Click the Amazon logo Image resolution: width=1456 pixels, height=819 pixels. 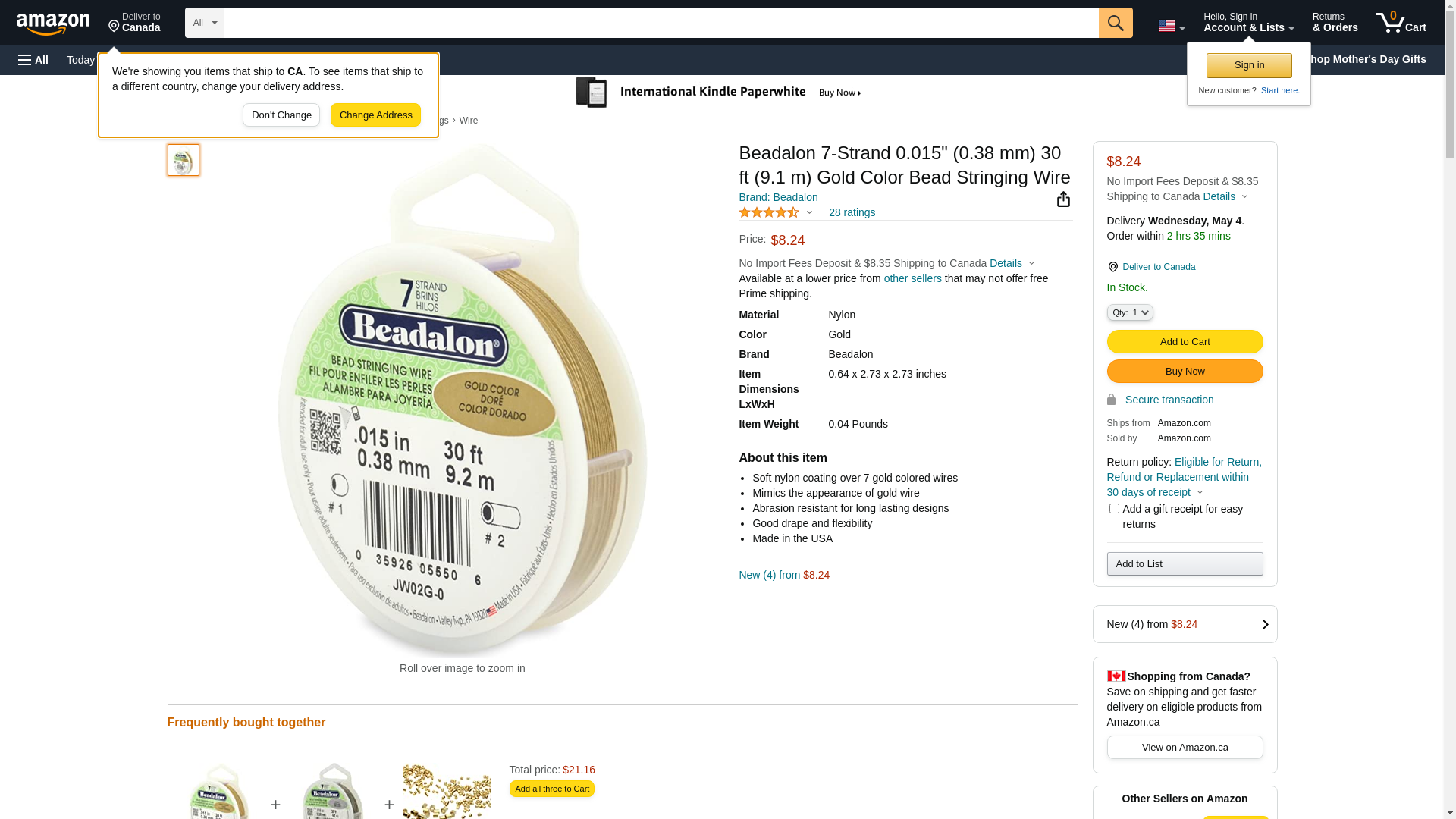tap(53, 24)
